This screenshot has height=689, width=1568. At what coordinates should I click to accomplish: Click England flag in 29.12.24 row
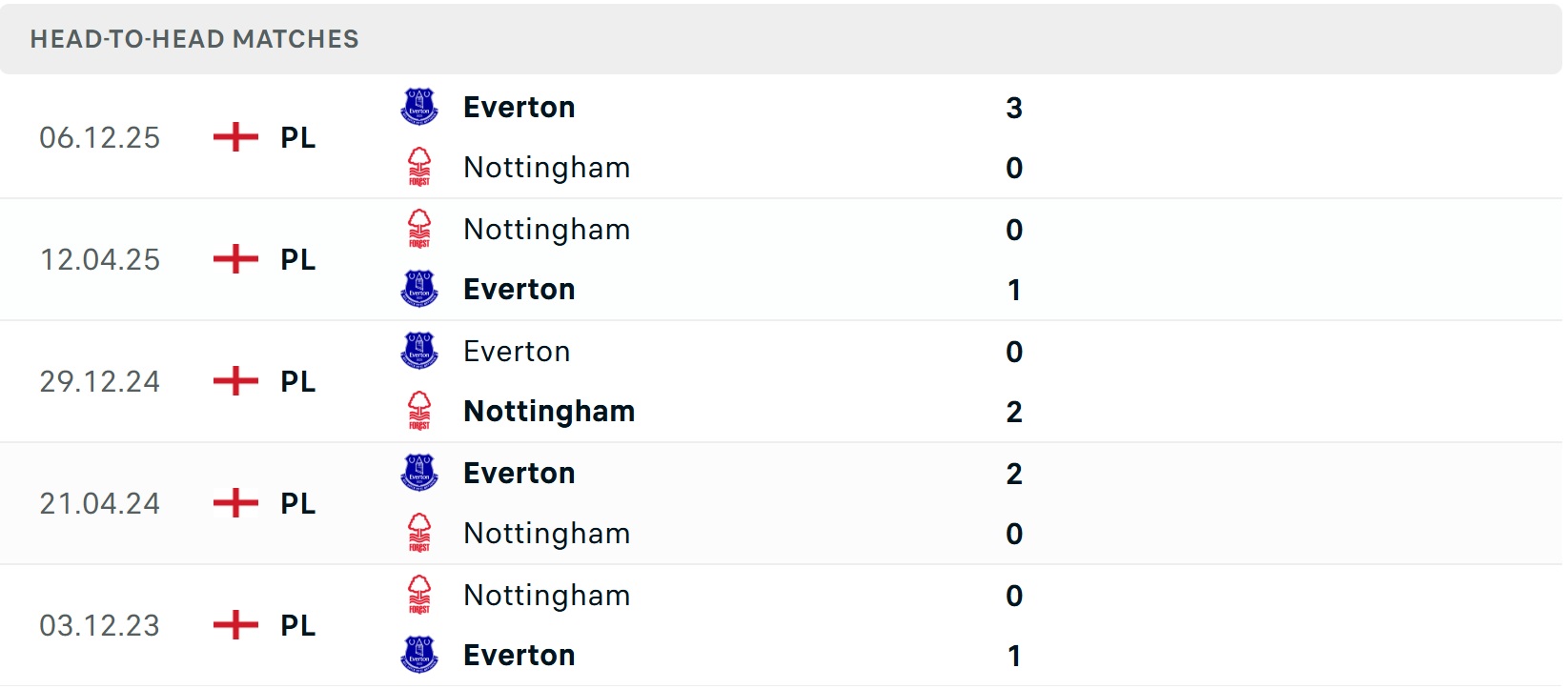coord(235,381)
